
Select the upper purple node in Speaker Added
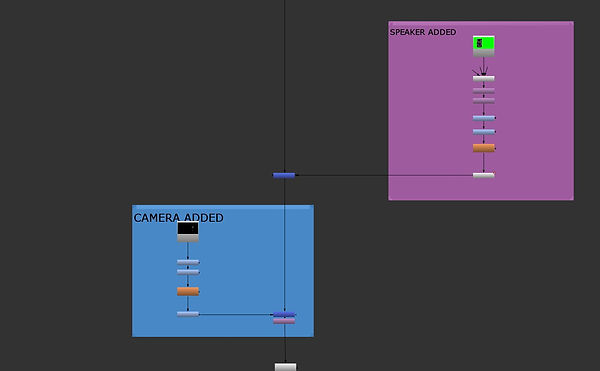(x=484, y=91)
